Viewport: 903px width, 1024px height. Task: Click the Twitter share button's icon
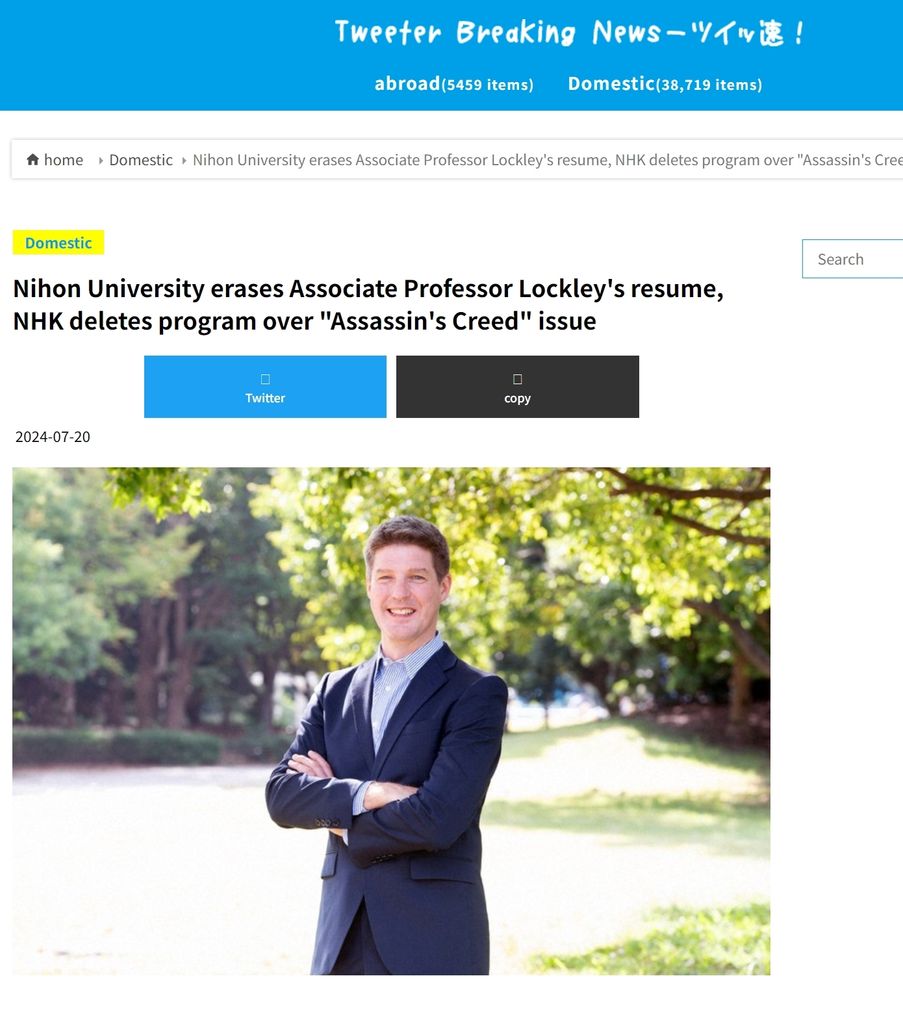tap(265, 379)
